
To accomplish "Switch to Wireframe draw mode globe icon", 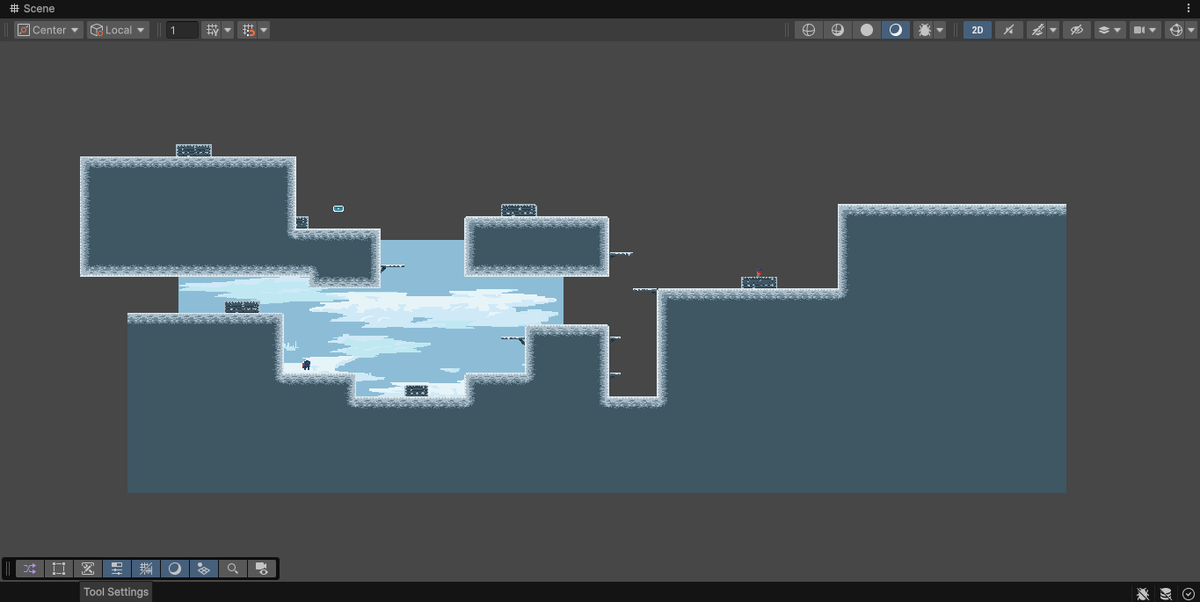I will pos(809,30).
